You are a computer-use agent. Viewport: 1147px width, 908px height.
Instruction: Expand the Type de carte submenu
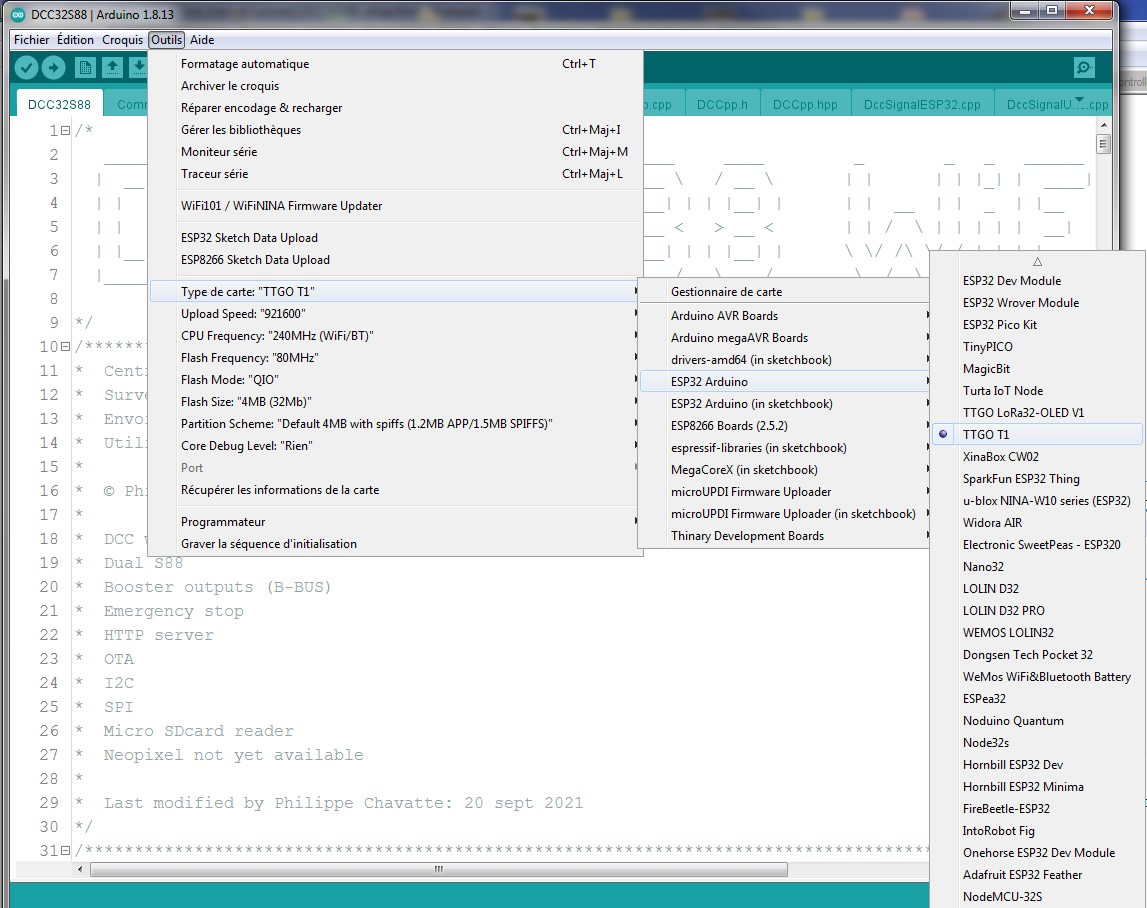(x=395, y=292)
